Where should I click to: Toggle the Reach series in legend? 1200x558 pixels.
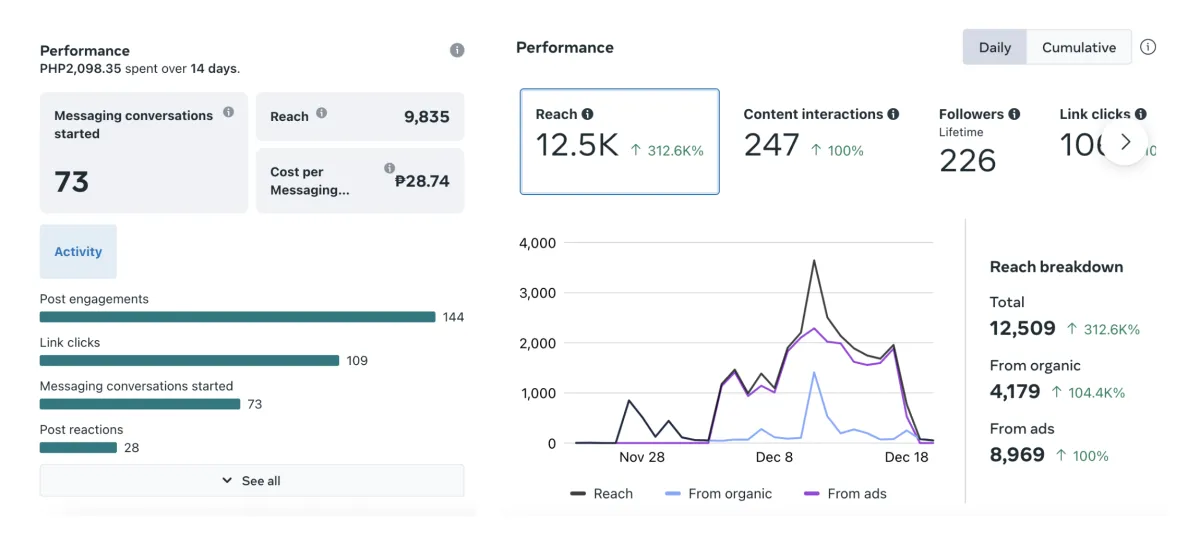coord(601,493)
